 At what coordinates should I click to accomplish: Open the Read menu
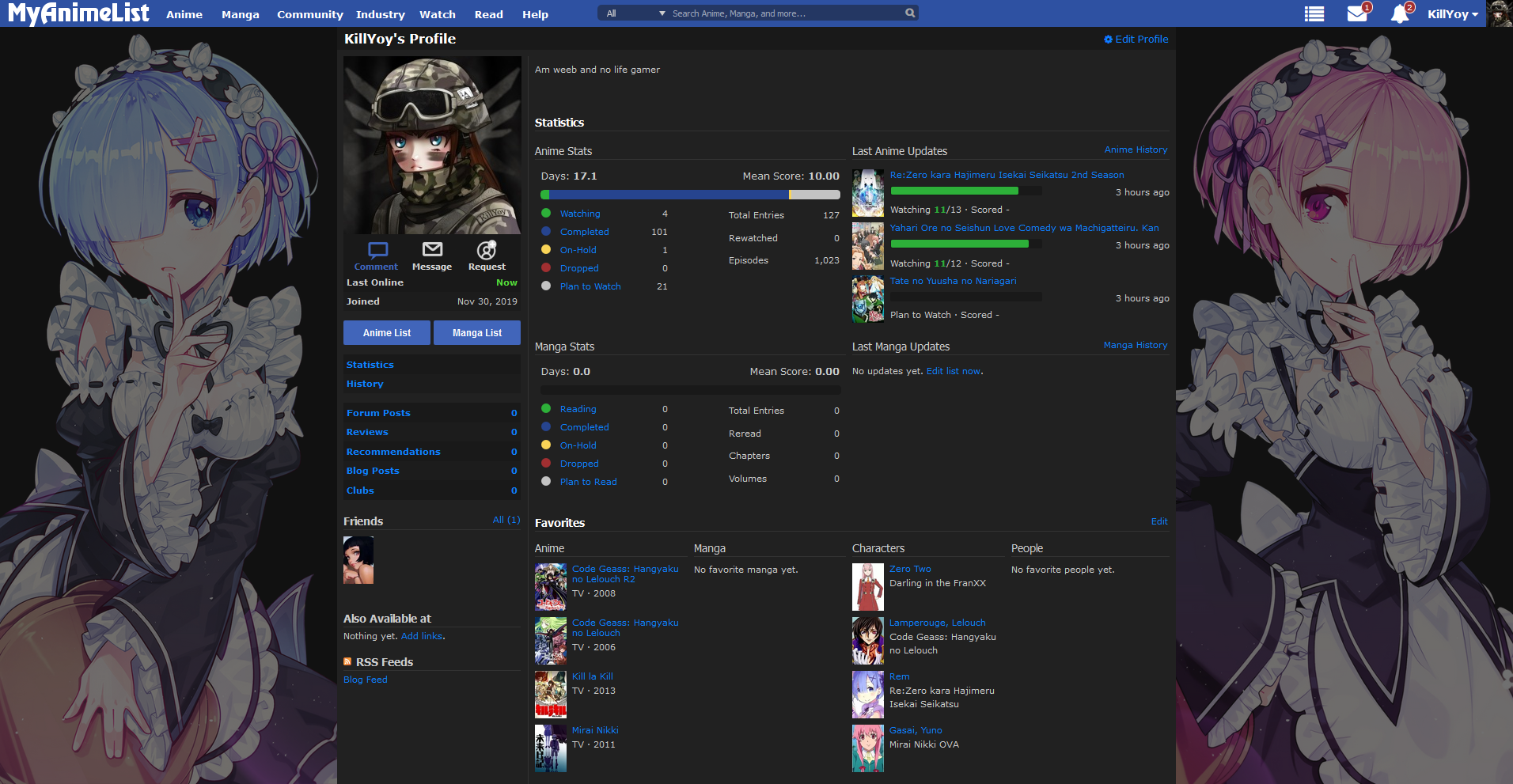pos(489,14)
